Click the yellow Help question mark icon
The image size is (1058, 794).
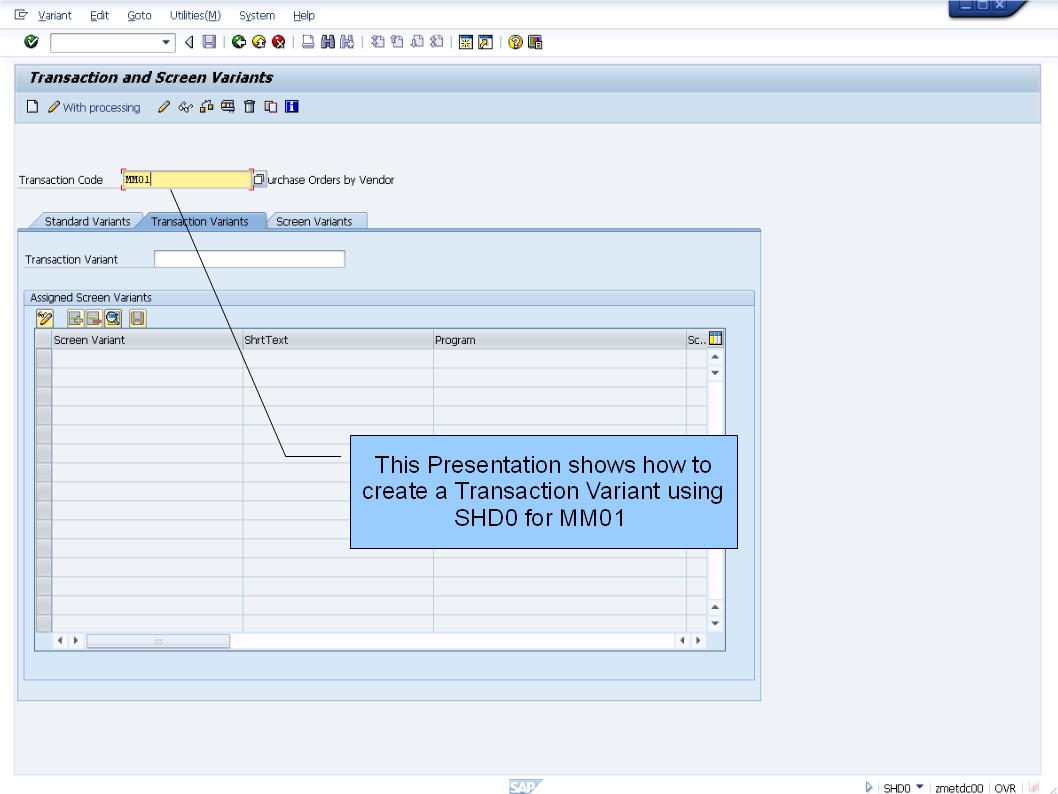(516, 42)
